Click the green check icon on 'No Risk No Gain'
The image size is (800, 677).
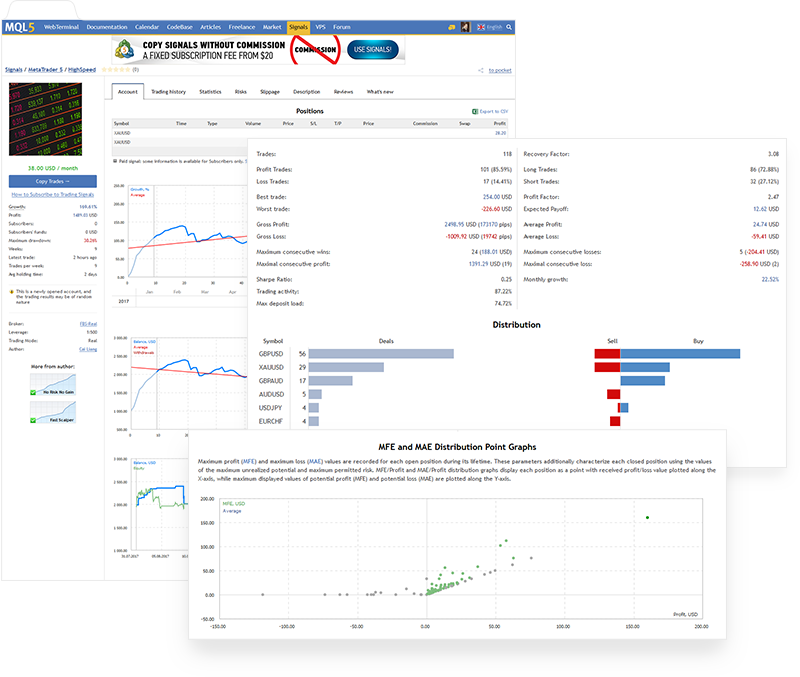pyautogui.click(x=33, y=392)
